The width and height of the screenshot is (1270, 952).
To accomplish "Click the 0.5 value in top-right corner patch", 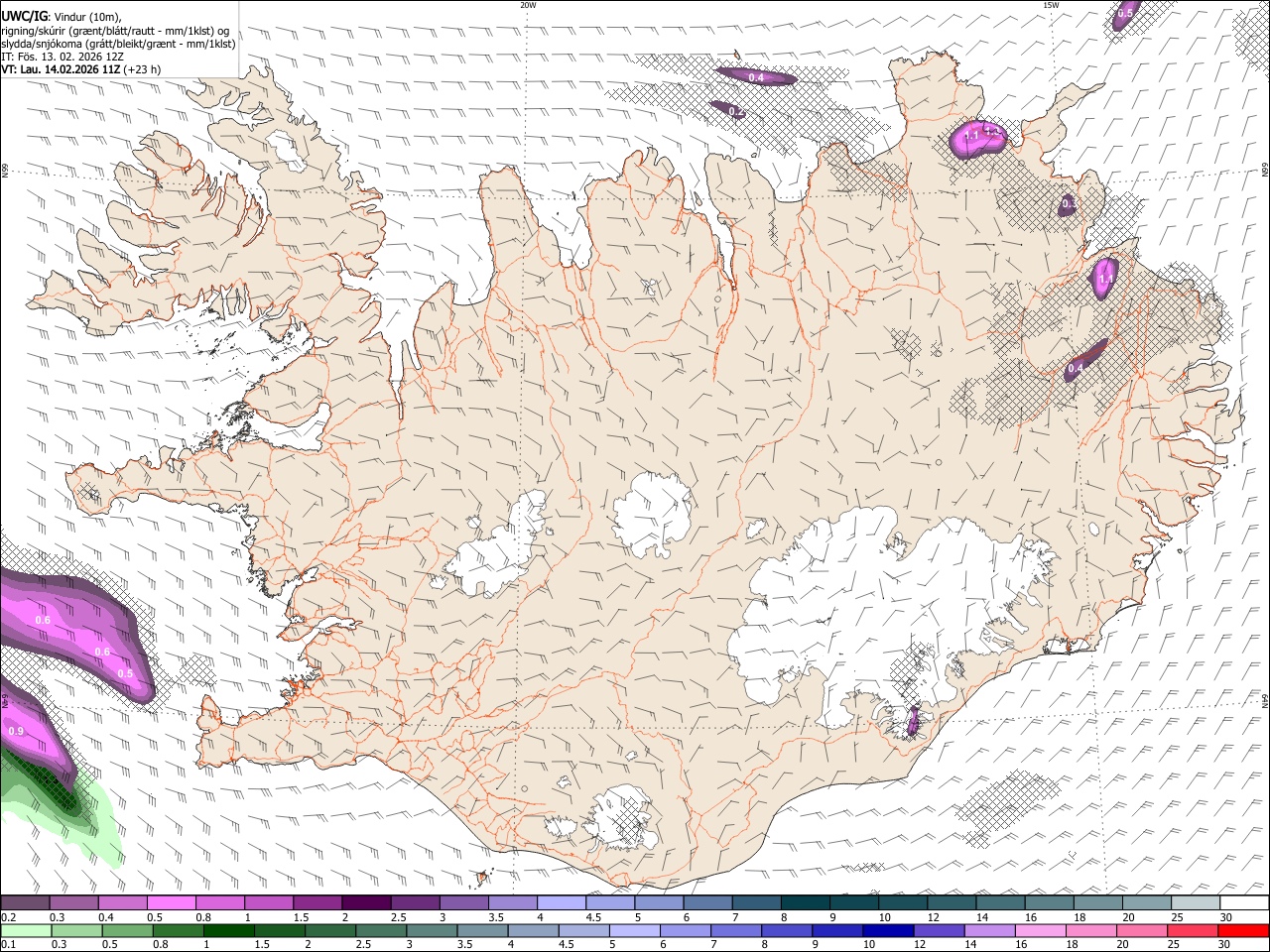I will (x=1125, y=14).
